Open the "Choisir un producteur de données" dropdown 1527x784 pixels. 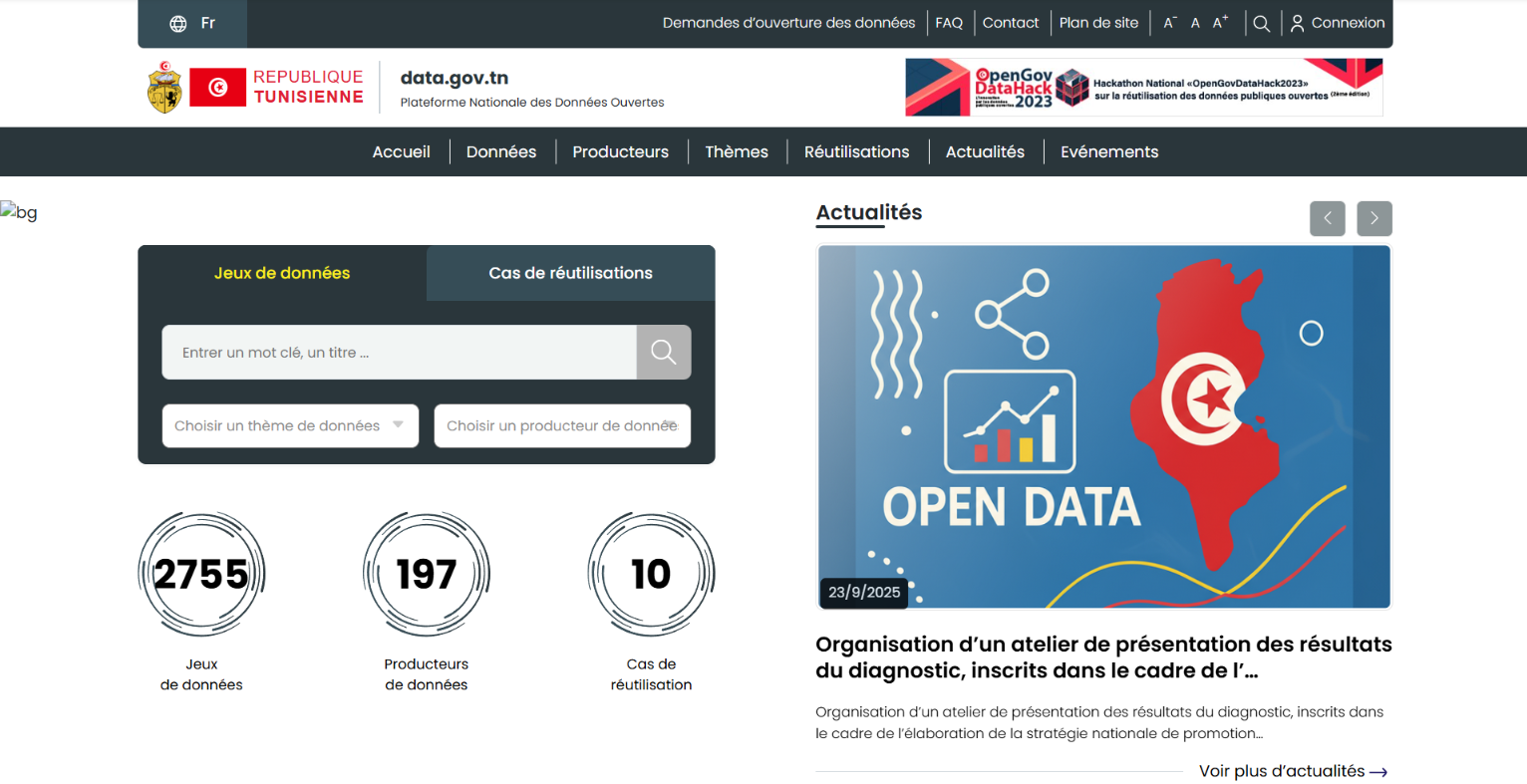coord(562,426)
